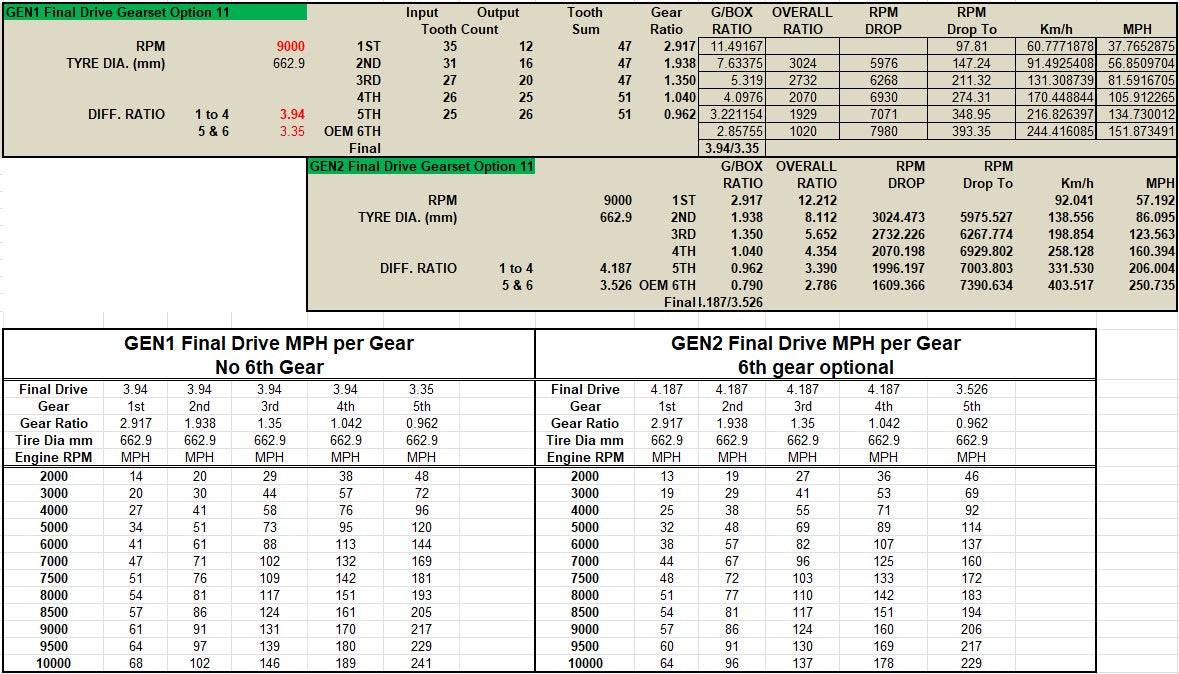Select the 8500 RPM row label in GEN2 table
Image resolution: width=1179 pixels, height=674 pixels.
point(585,612)
